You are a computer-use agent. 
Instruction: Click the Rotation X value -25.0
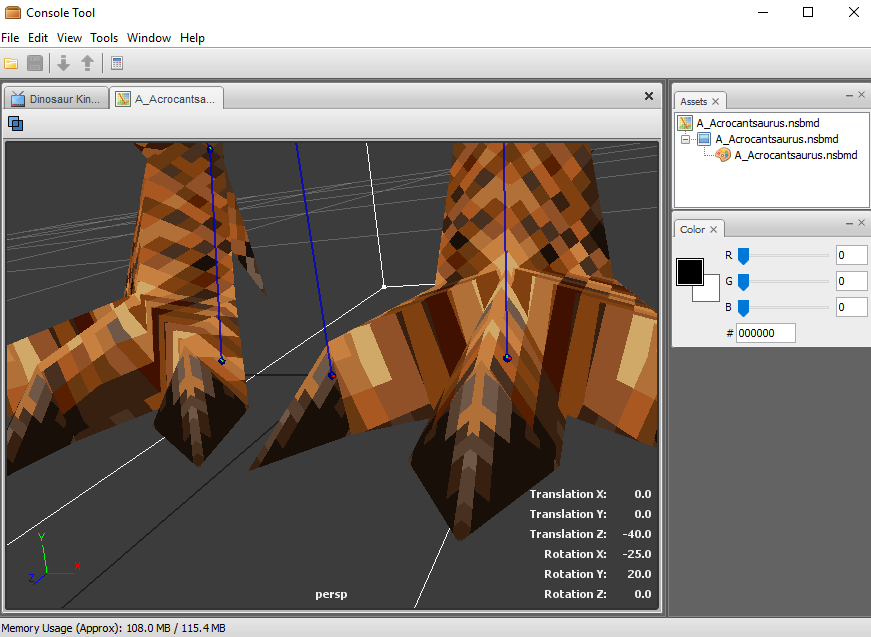pyautogui.click(x=637, y=554)
